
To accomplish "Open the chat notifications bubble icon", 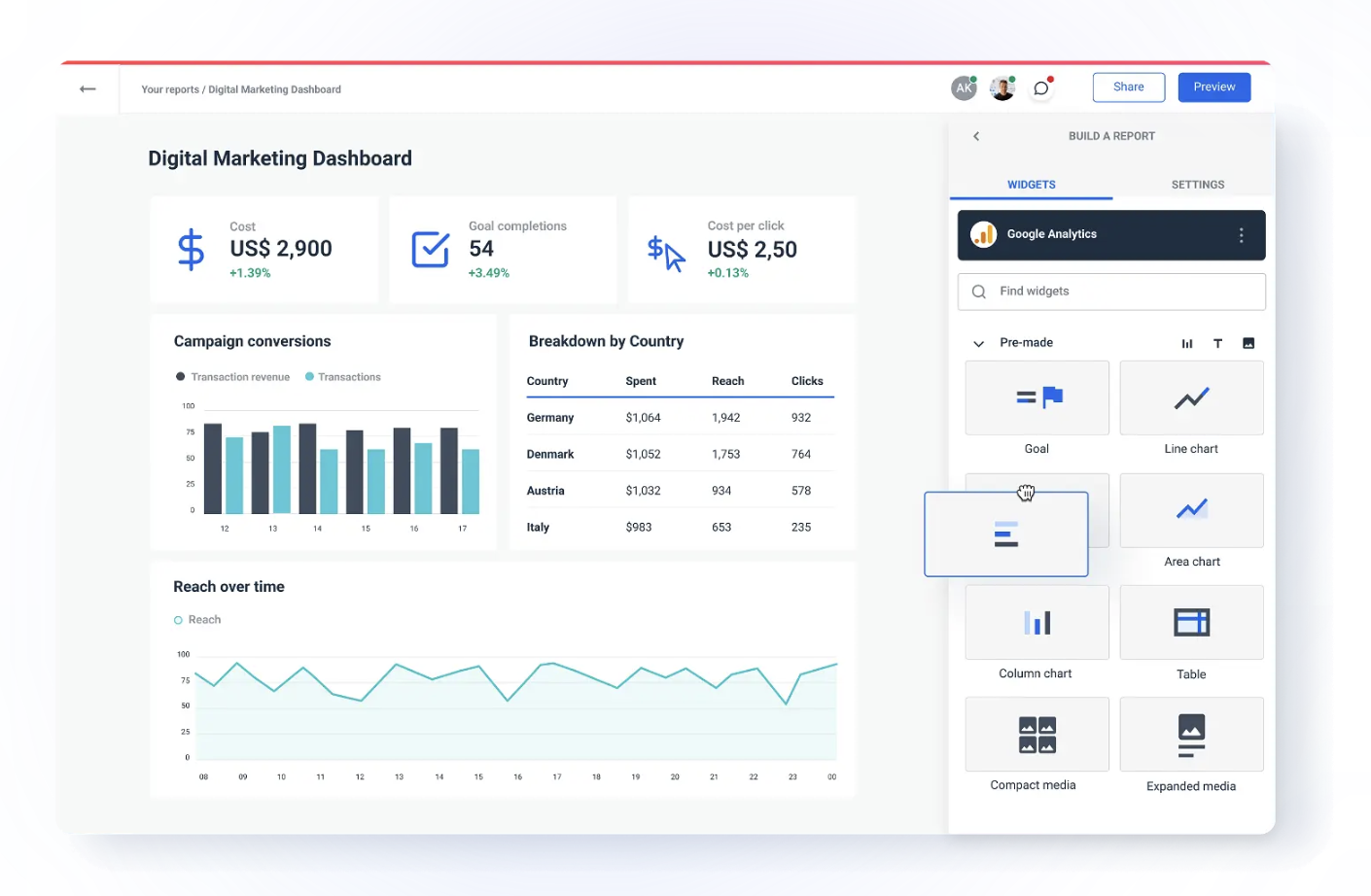I will (1041, 88).
